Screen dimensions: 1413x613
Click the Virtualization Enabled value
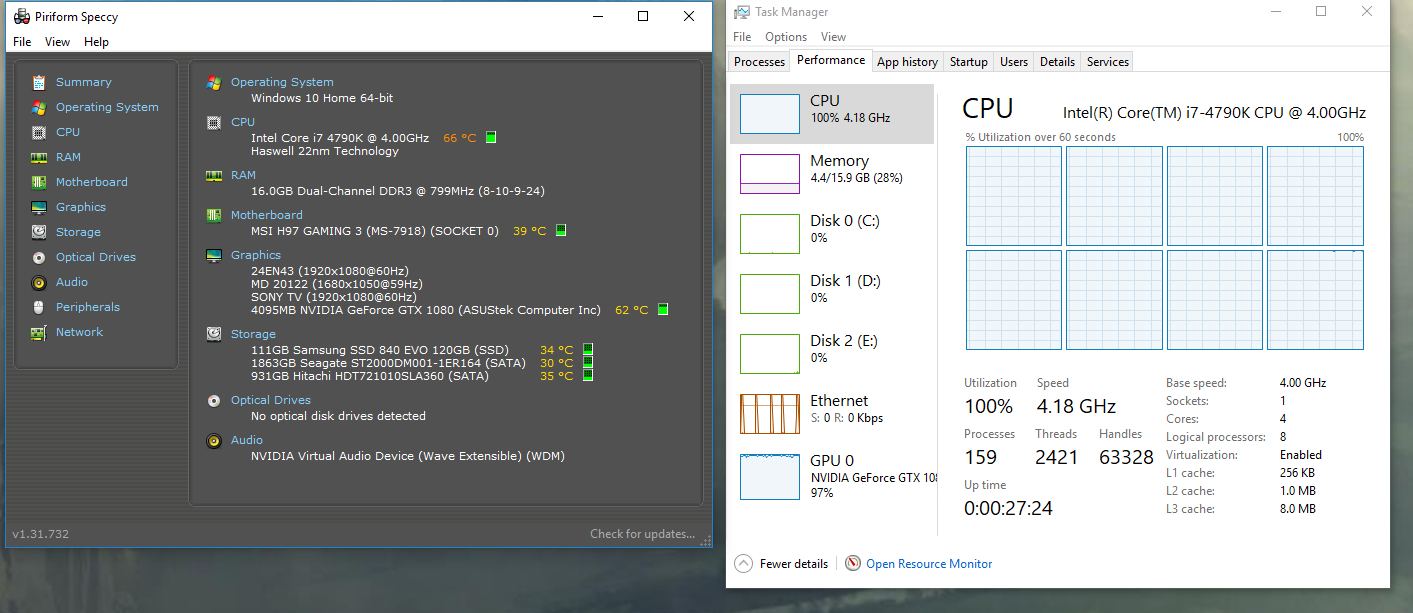pos(1300,455)
